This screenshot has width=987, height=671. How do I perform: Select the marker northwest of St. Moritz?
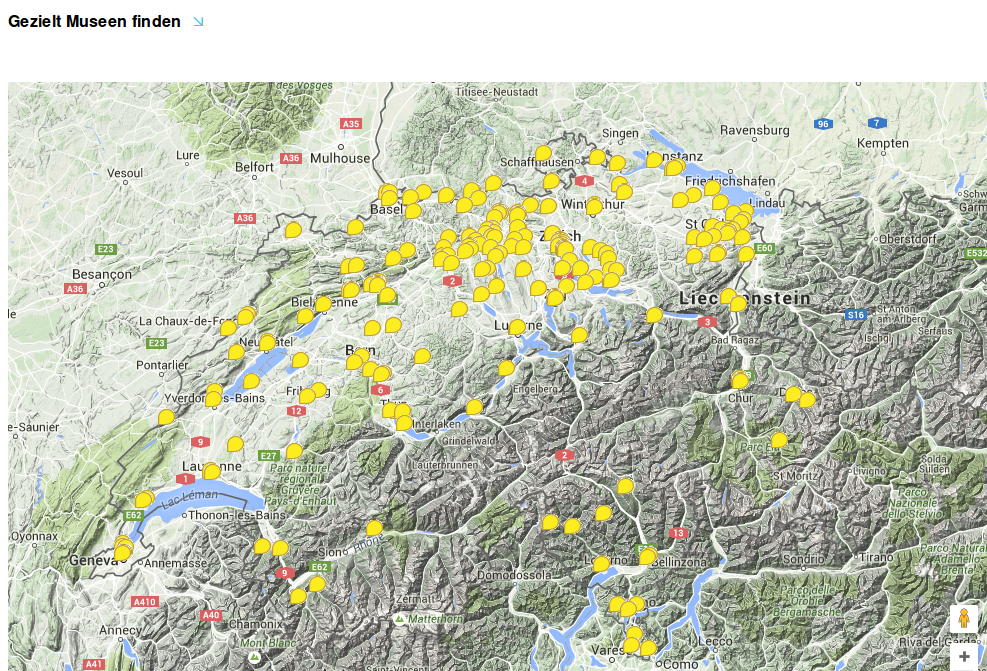click(x=779, y=439)
